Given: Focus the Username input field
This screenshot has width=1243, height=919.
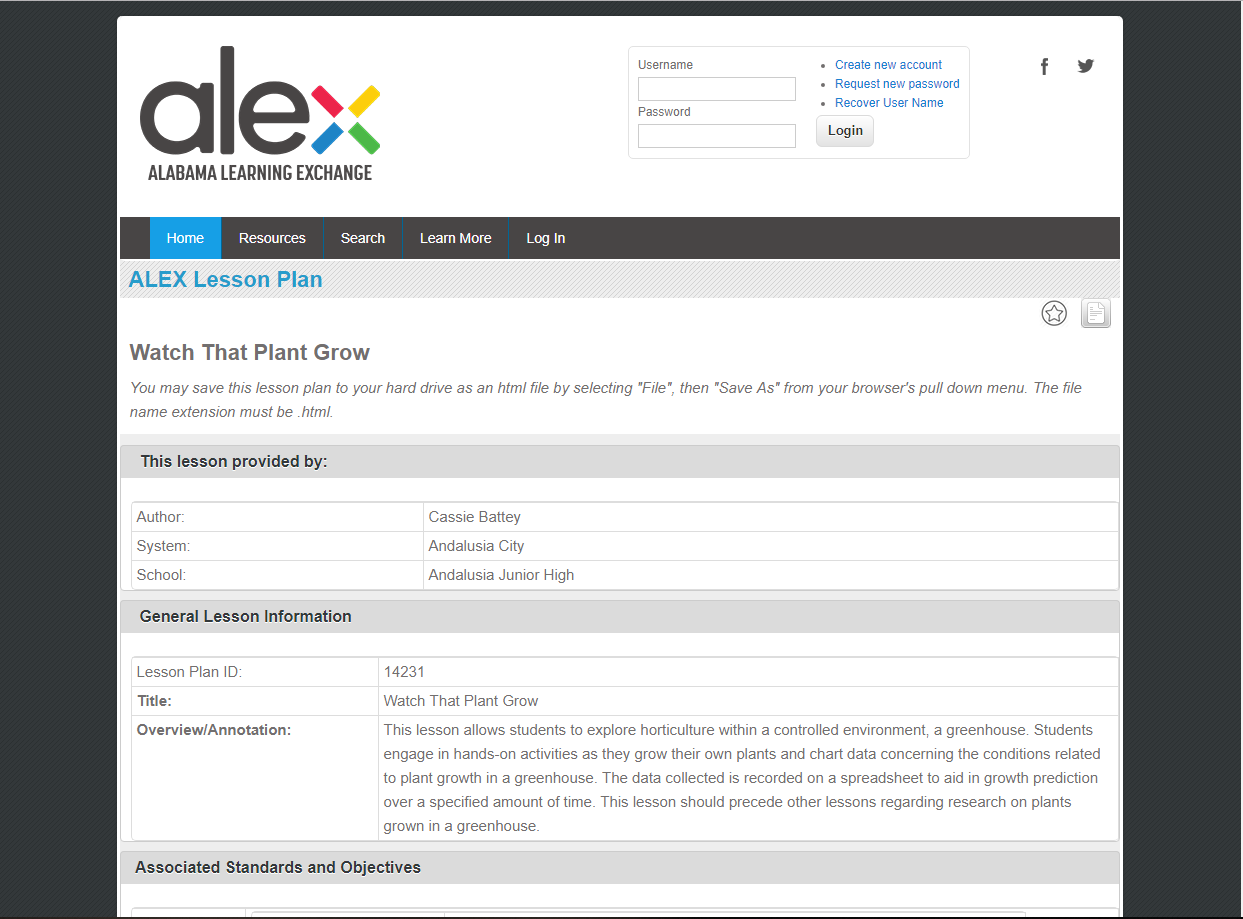Looking at the screenshot, I should [716, 89].
